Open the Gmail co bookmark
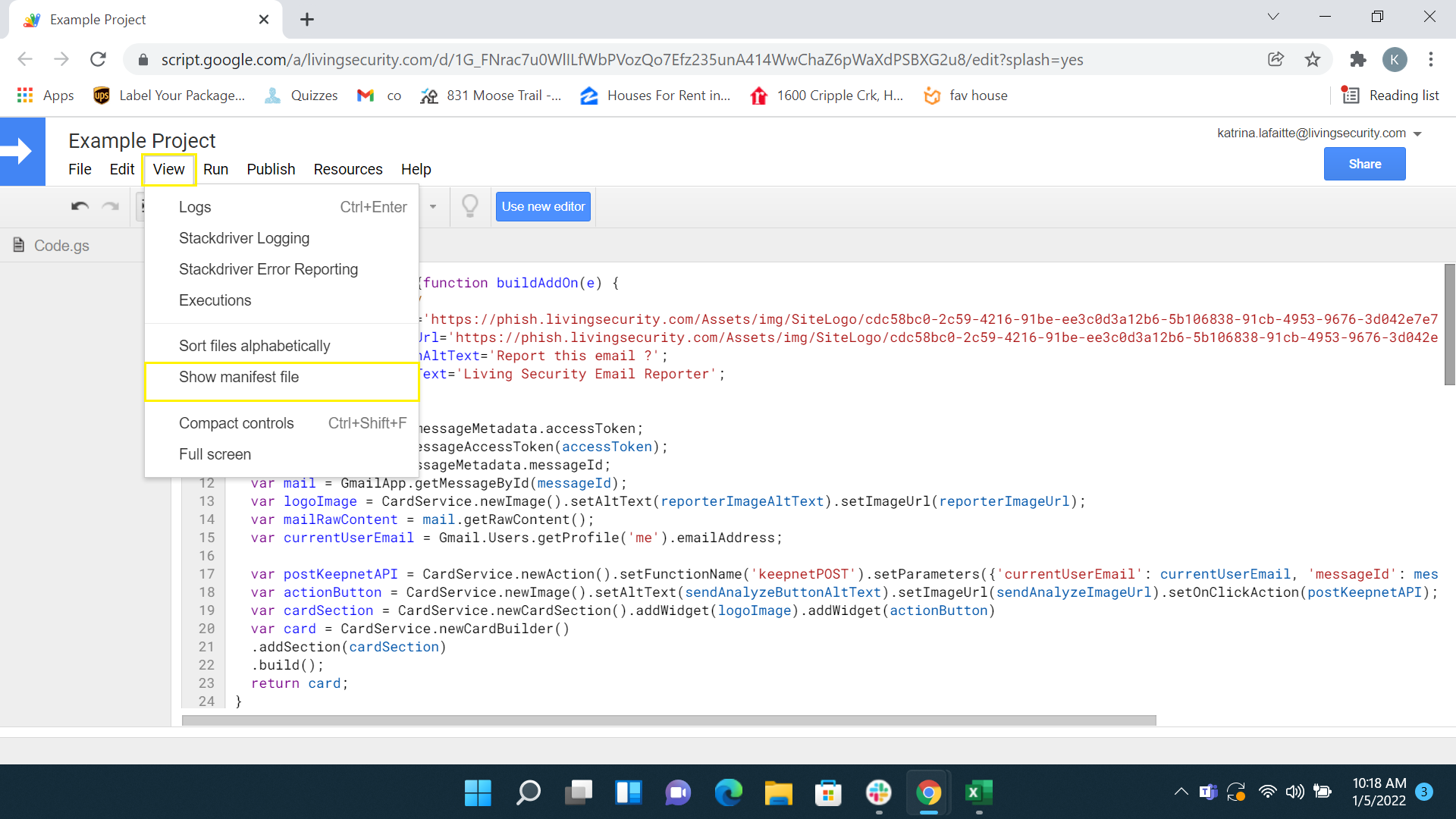 coord(378,96)
